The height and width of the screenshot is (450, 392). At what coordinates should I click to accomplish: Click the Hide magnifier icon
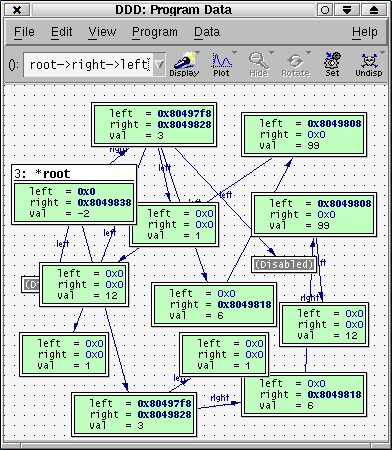[x=258, y=61]
